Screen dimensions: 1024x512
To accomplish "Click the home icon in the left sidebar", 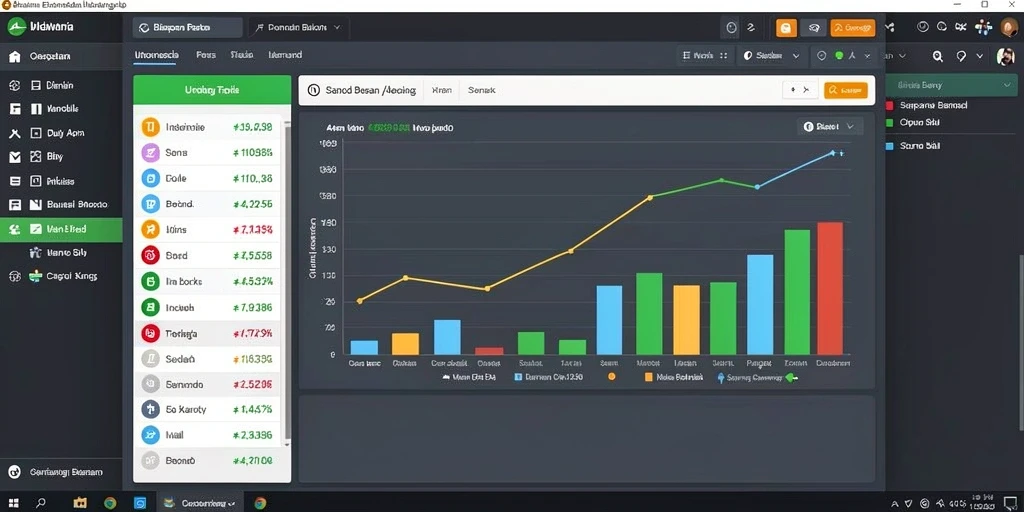I will click(14, 57).
